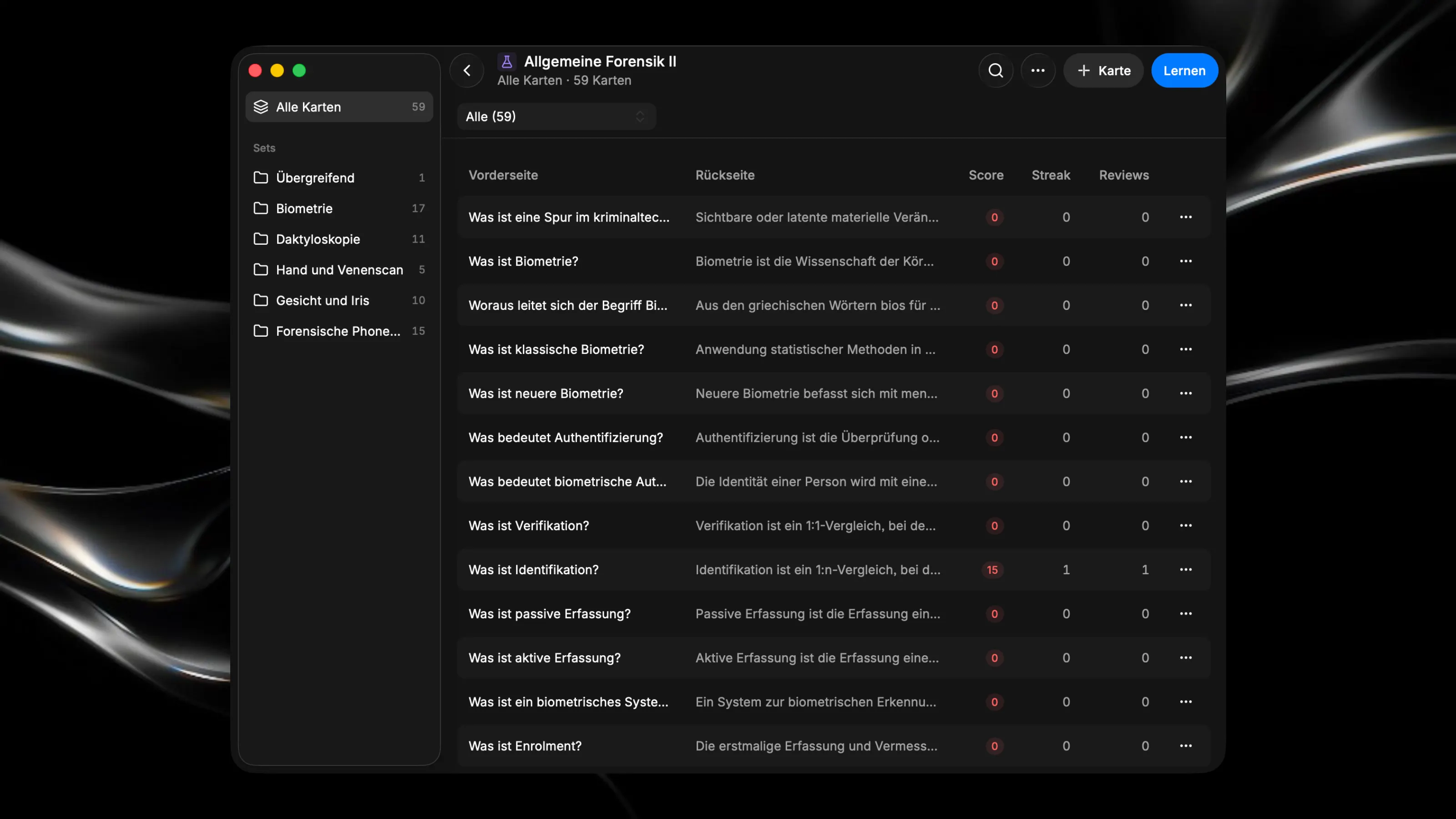
Task: Open the Übergreifend set
Action: pyautogui.click(x=339, y=177)
